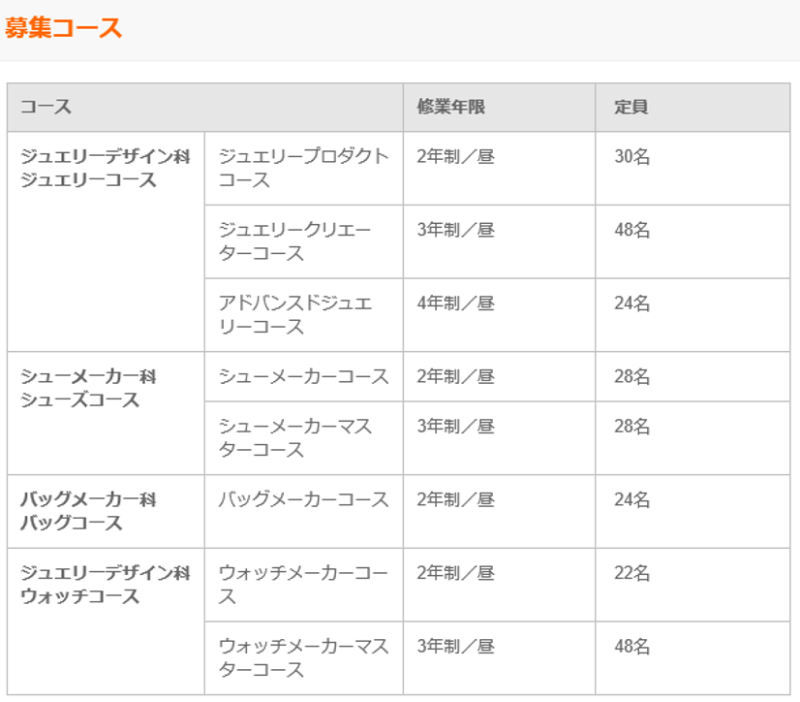Click 2年制／昼 in バッグメーカーコース row
This screenshot has width=800, height=702.
(x=499, y=512)
